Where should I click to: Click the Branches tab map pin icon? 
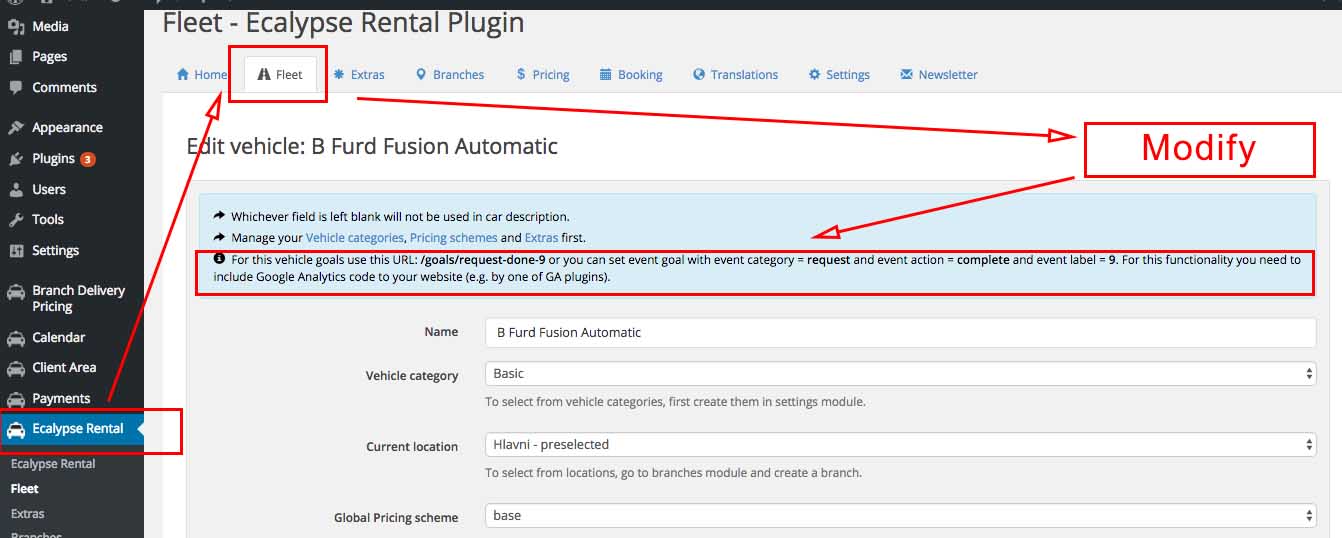tap(422, 74)
